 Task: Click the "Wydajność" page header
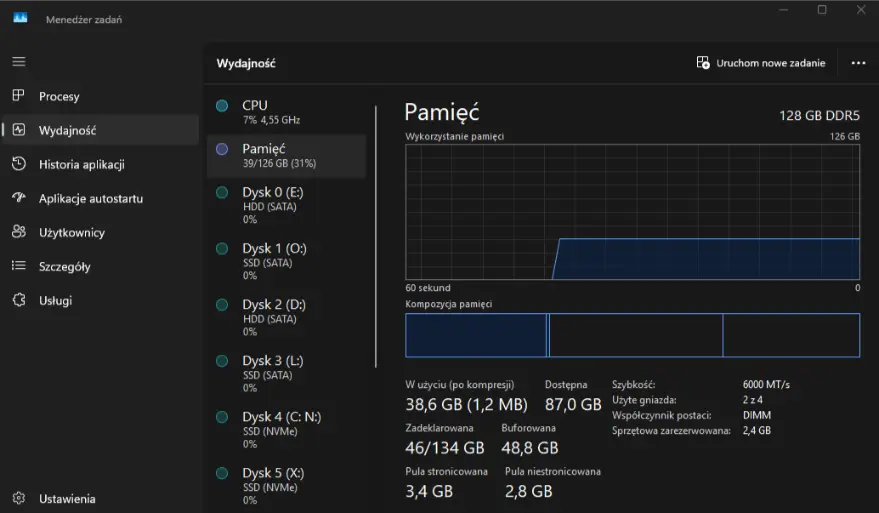pos(246,63)
